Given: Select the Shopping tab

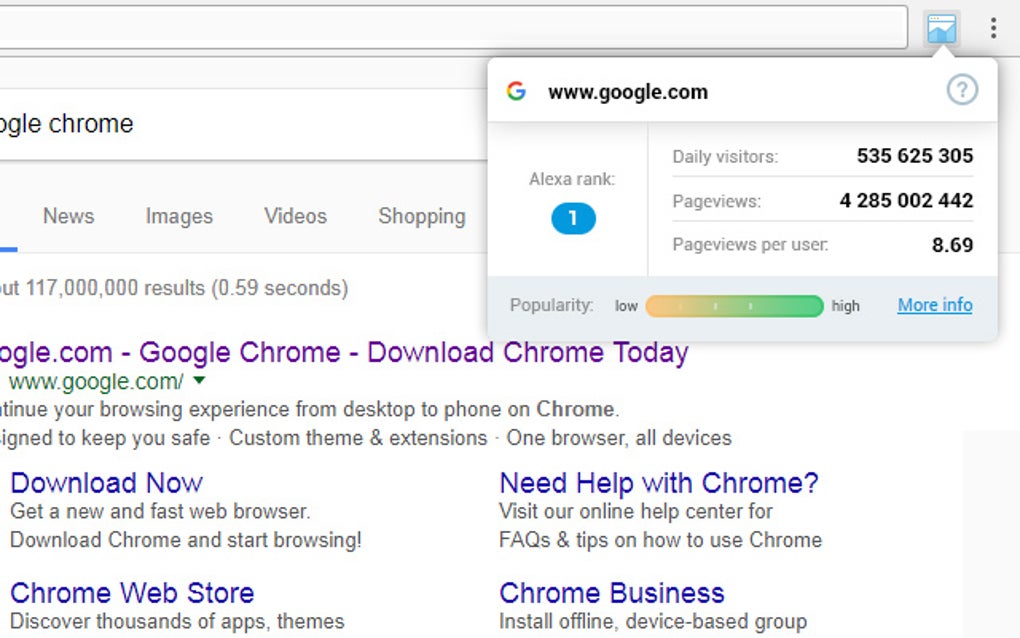Looking at the screenshot, I should click(421, 216).
